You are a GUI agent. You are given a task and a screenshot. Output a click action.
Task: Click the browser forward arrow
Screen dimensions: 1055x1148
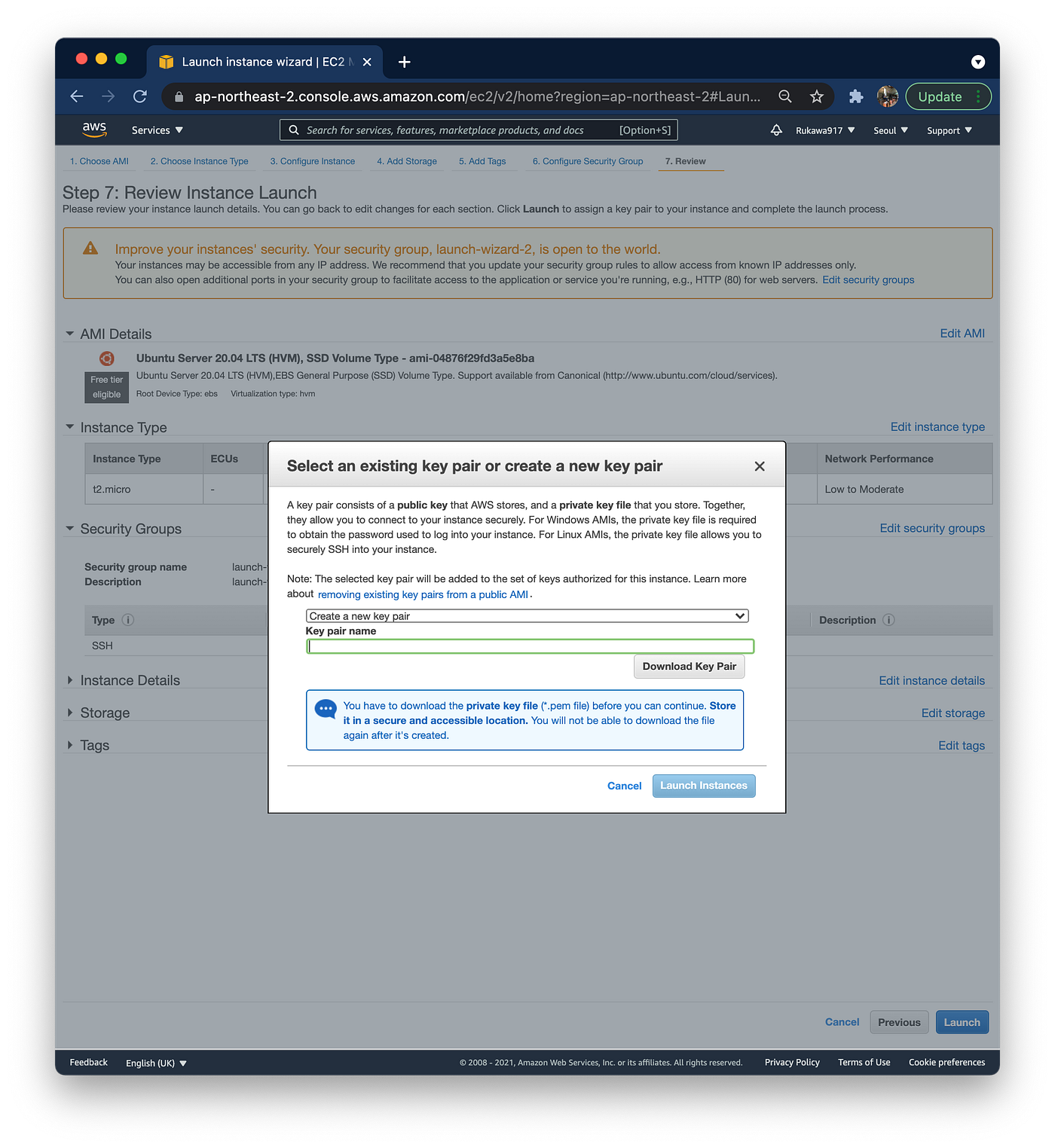pos(109,96)
